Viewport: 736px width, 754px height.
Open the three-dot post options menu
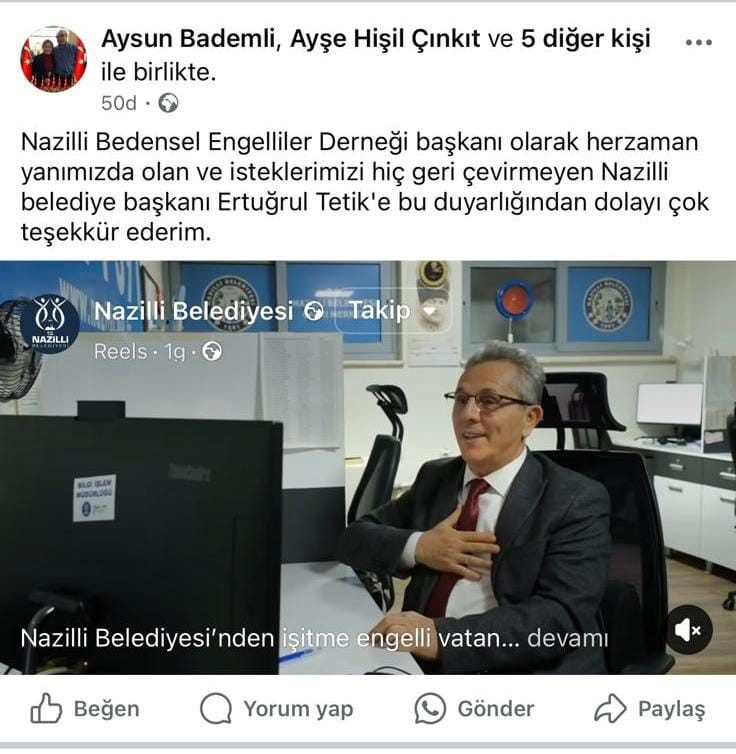point(699,42)
